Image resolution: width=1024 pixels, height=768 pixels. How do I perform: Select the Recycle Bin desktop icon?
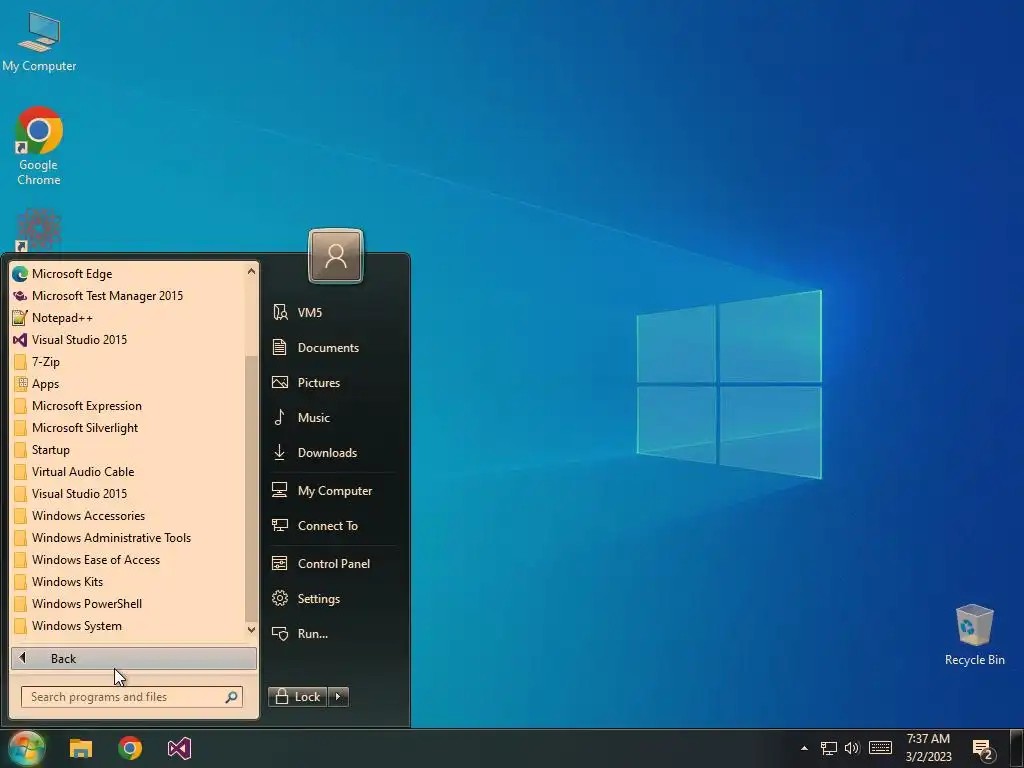click(x=974, y=635)
